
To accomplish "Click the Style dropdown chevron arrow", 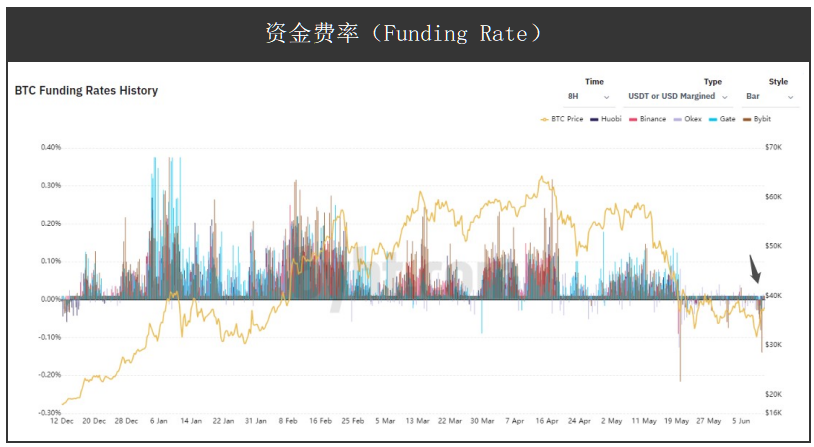I will point(790,98).
